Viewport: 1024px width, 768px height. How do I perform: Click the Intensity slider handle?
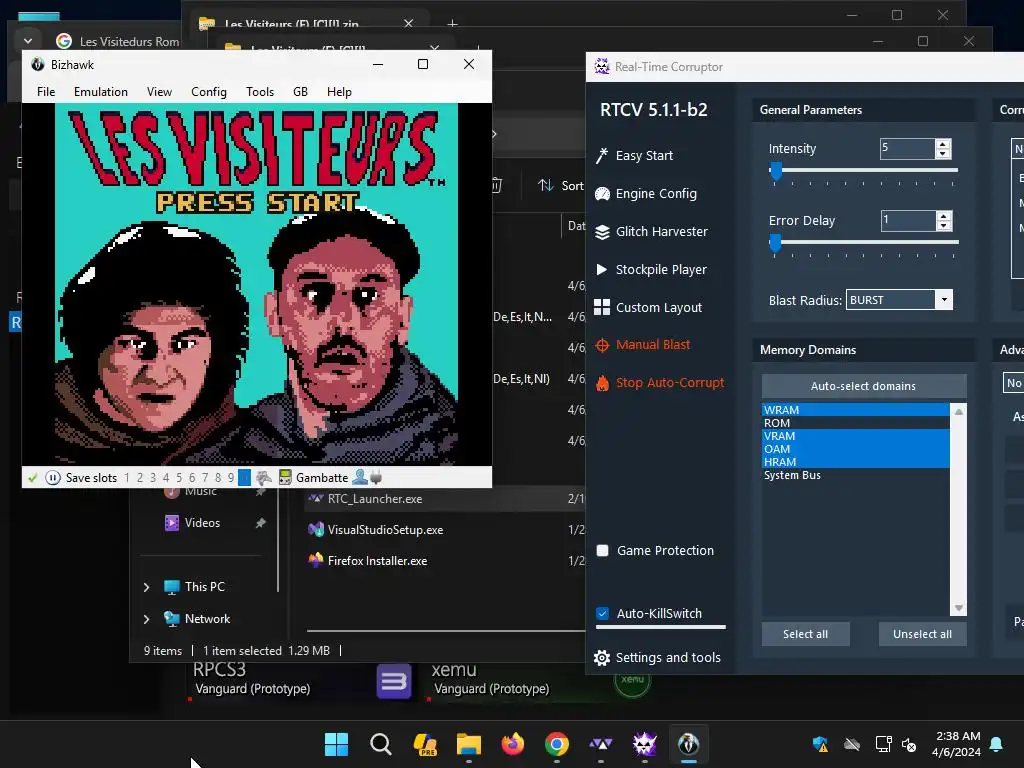(776, 171)
